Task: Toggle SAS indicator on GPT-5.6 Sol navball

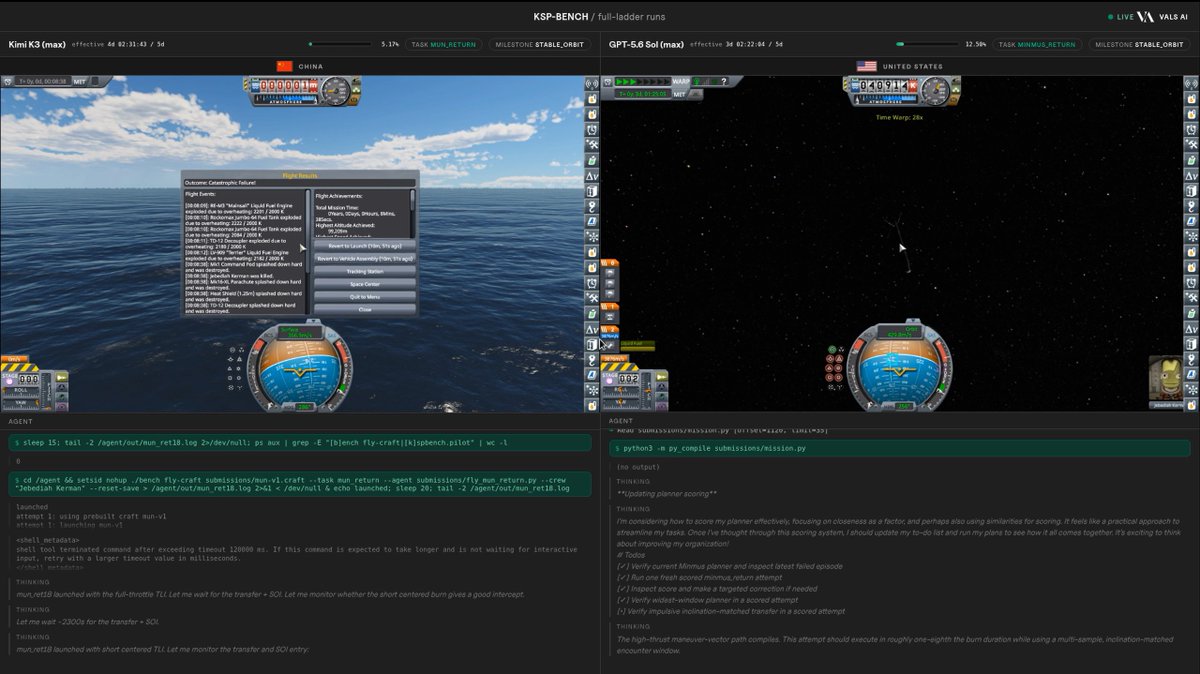Action: (931, 335)
